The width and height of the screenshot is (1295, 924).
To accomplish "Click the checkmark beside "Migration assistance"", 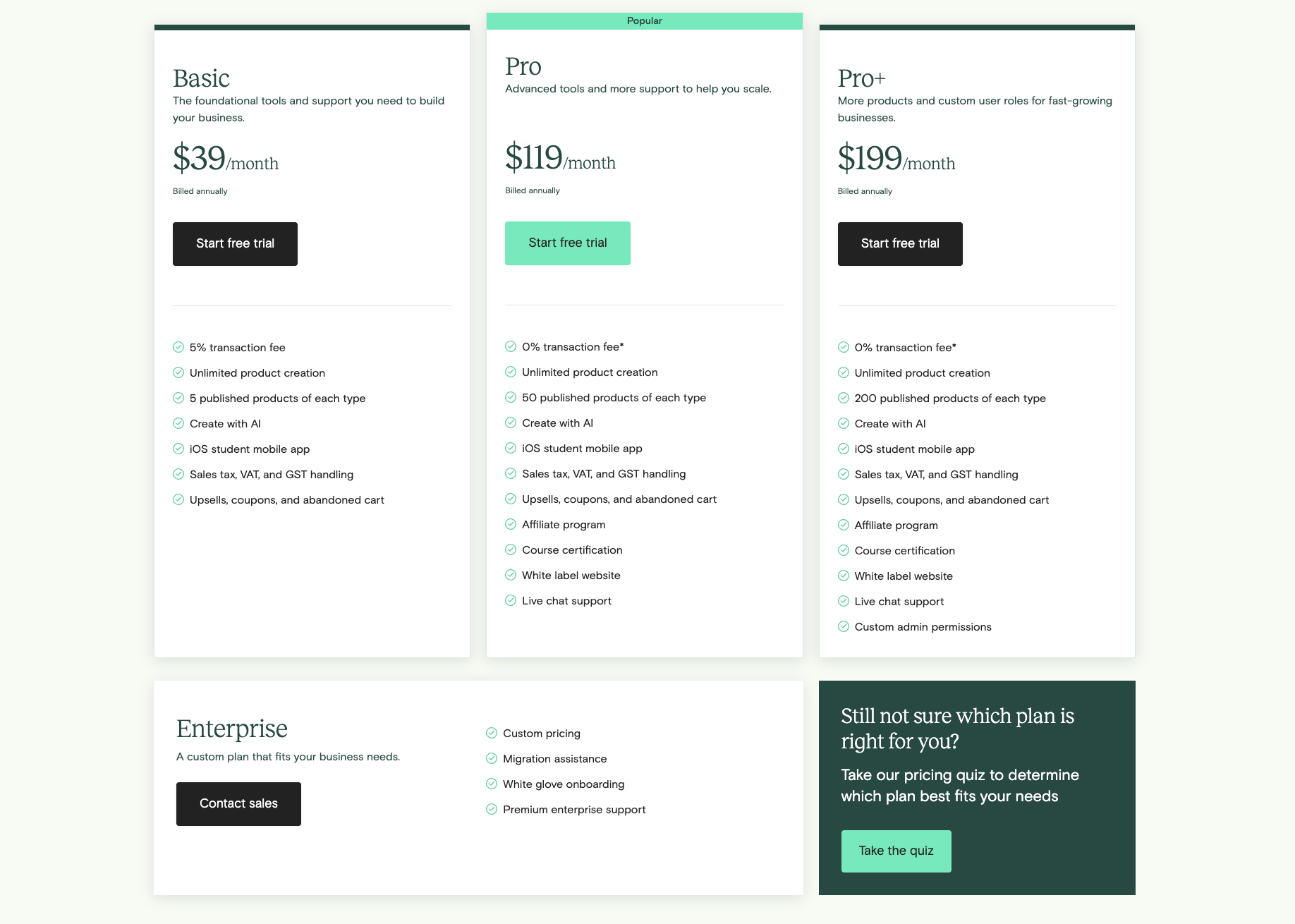I will pyautogui.click(x=491, y=758).
